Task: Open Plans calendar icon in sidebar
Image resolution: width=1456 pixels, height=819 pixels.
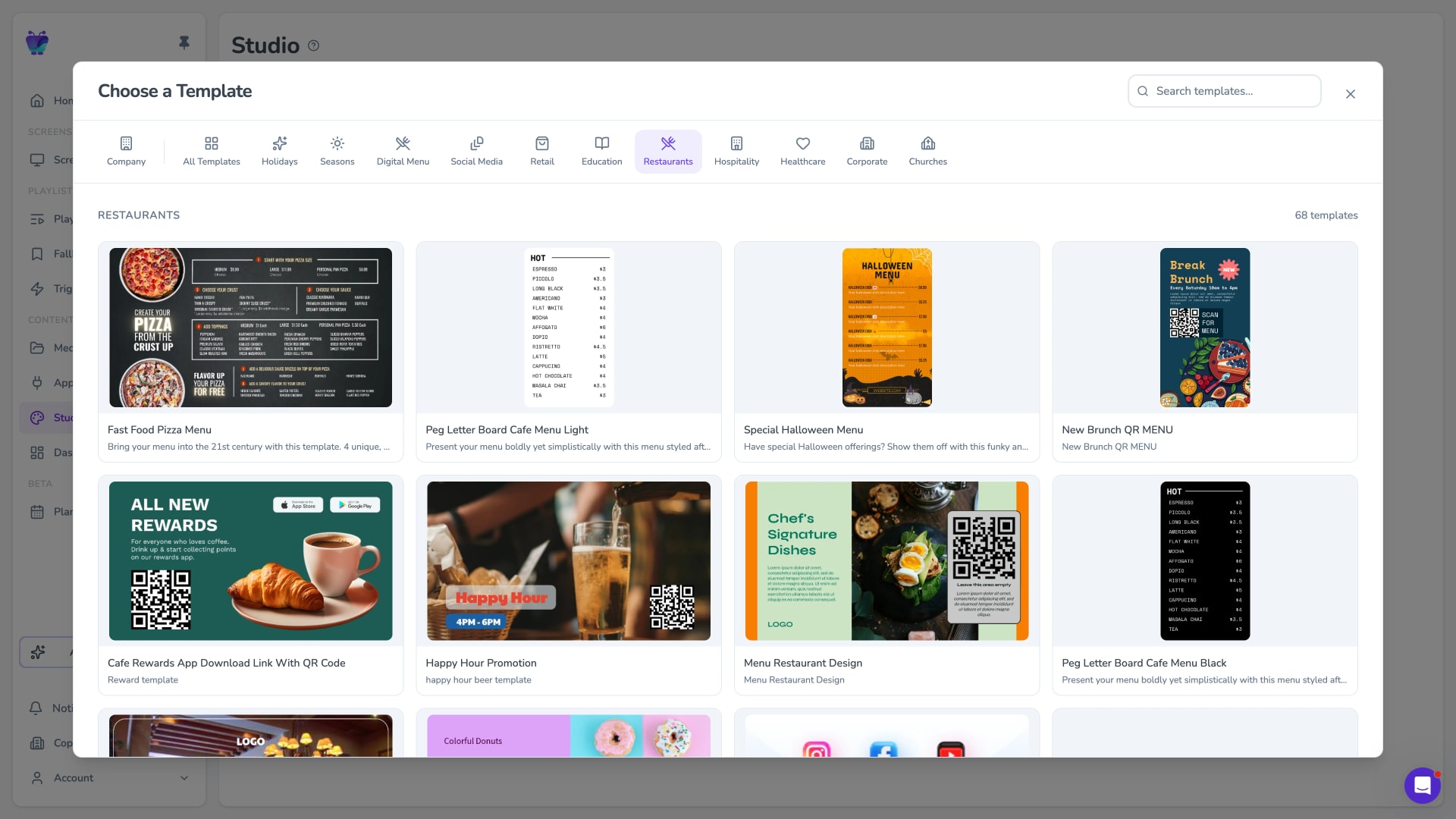Action: click(x=37, y=512)
